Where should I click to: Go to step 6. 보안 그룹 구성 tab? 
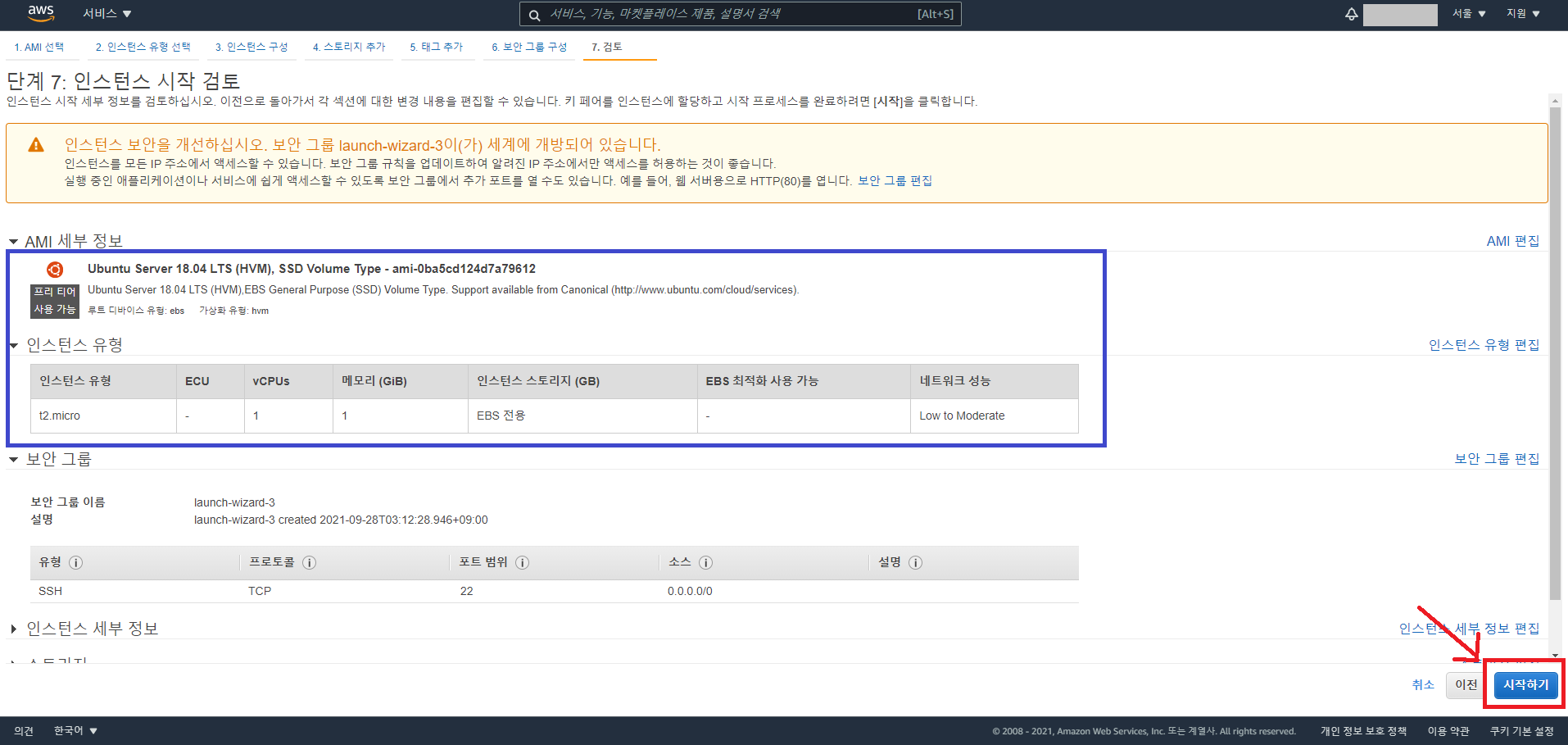[x=529, y=47]
